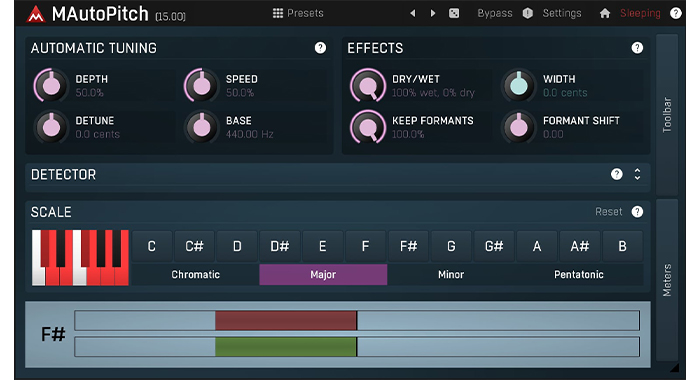Go to previous preset arrow
The width and height of the screenshot is (700, 380).
pyautogui.click(x=413, y=13)
